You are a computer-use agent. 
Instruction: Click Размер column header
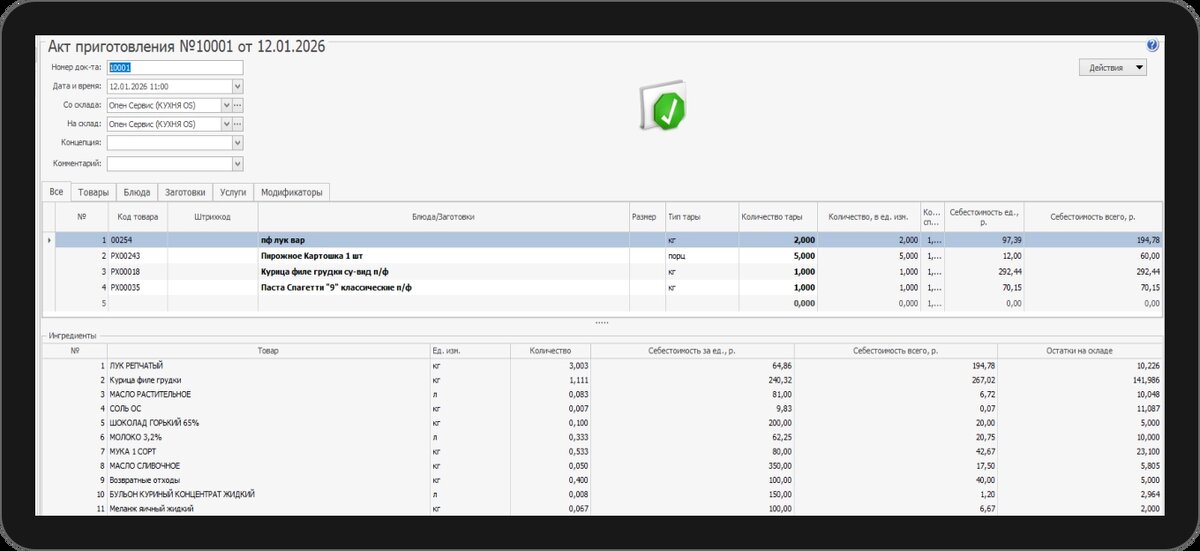(x=647, y=217)
